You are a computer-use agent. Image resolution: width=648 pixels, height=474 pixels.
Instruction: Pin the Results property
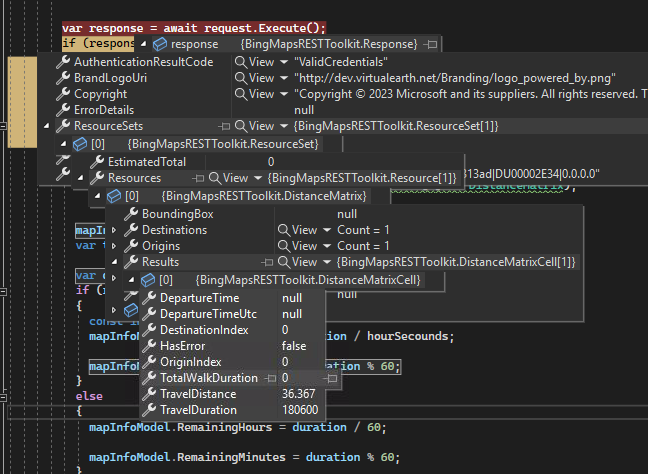267,262
